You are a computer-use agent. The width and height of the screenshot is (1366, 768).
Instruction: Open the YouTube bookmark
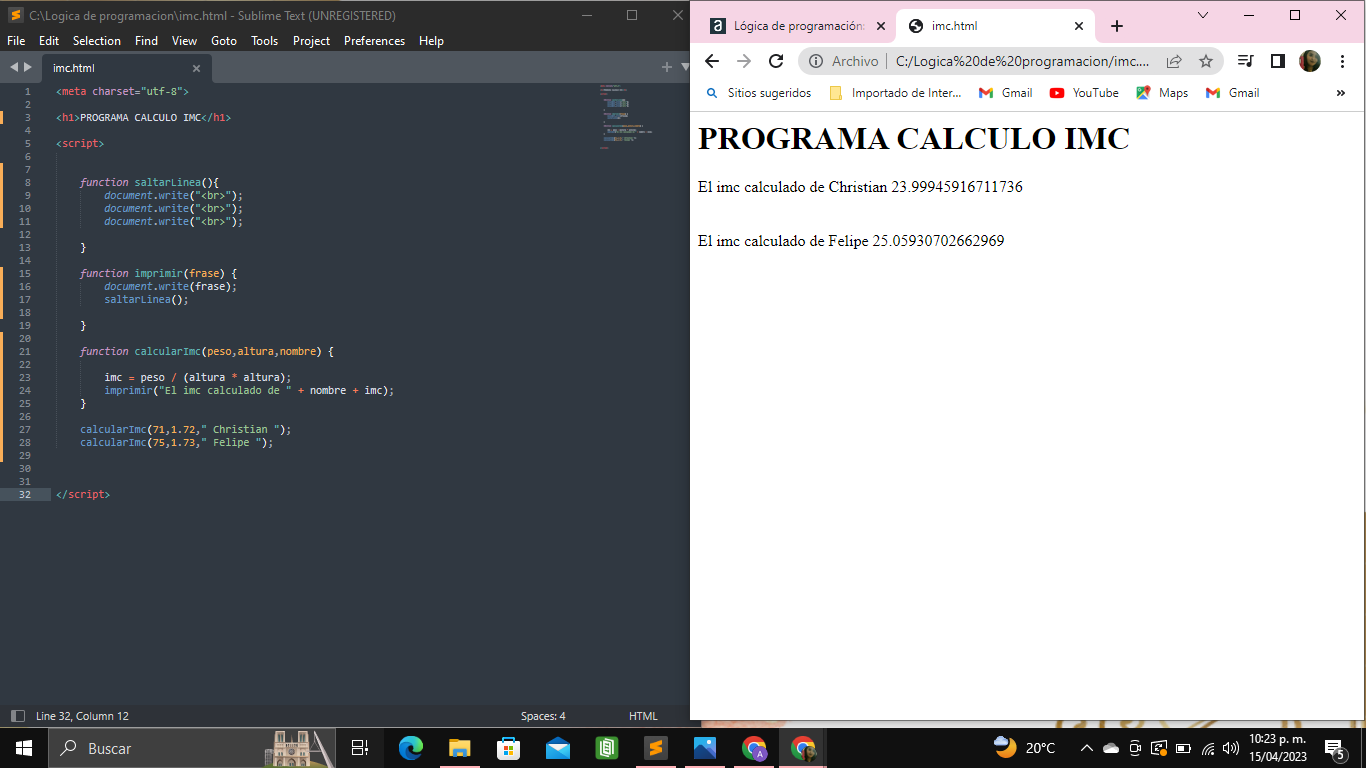(x=1084, y=93)
